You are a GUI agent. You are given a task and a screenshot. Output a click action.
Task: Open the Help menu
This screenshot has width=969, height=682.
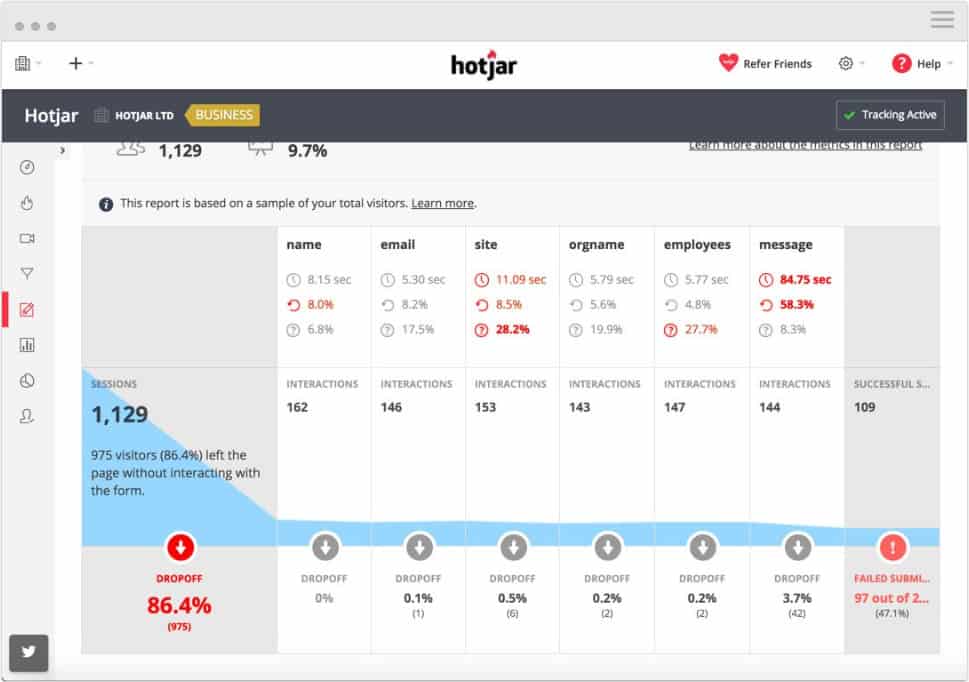(921, 63)
